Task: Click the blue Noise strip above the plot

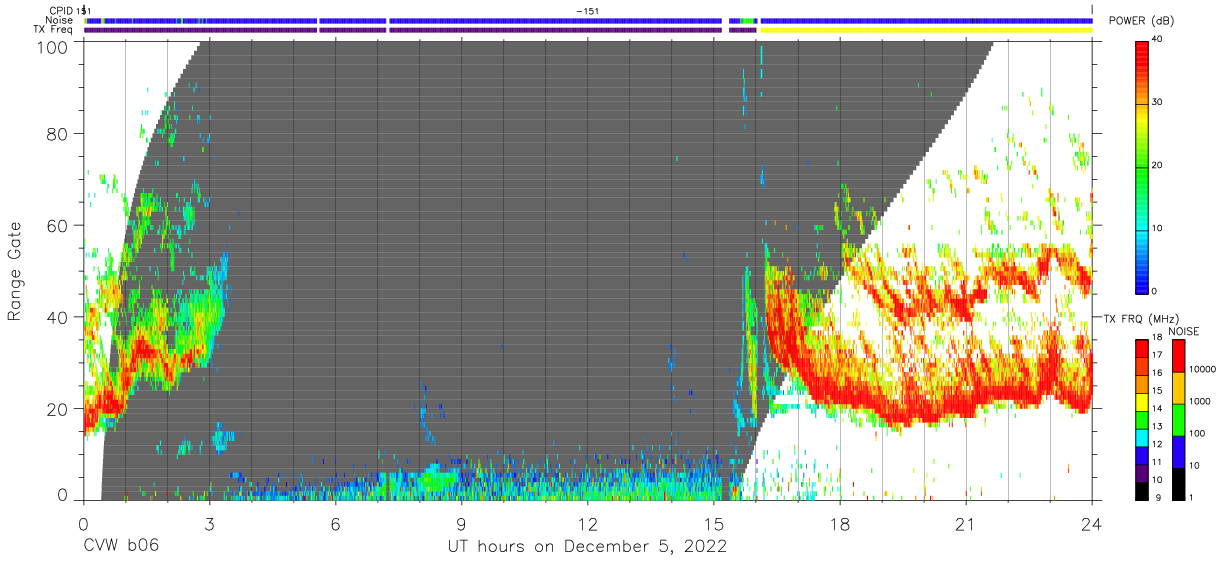Action: click(588, 20)
